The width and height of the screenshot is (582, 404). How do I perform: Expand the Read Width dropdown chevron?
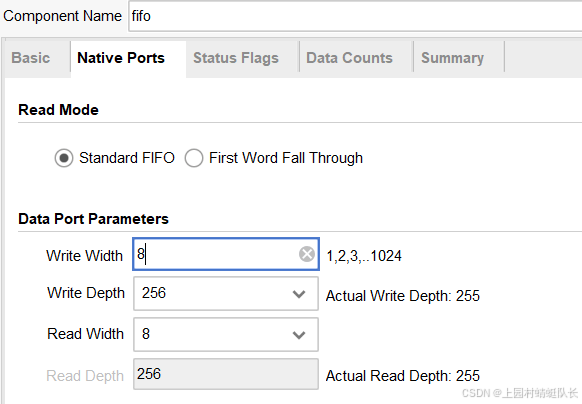(x=299, y=335)
